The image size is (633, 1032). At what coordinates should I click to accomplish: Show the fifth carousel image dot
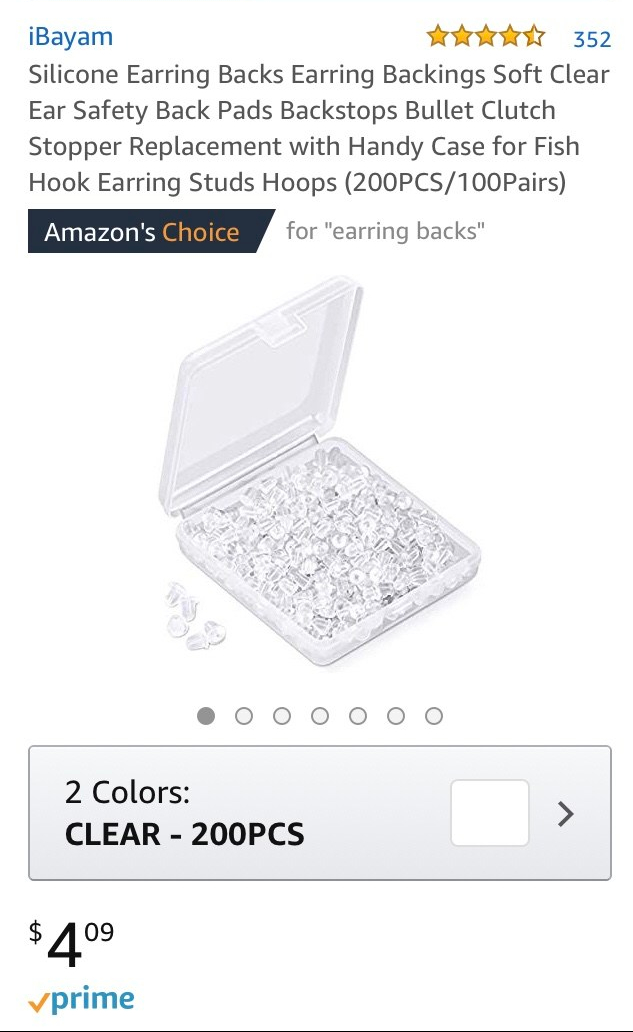[358, 716]
